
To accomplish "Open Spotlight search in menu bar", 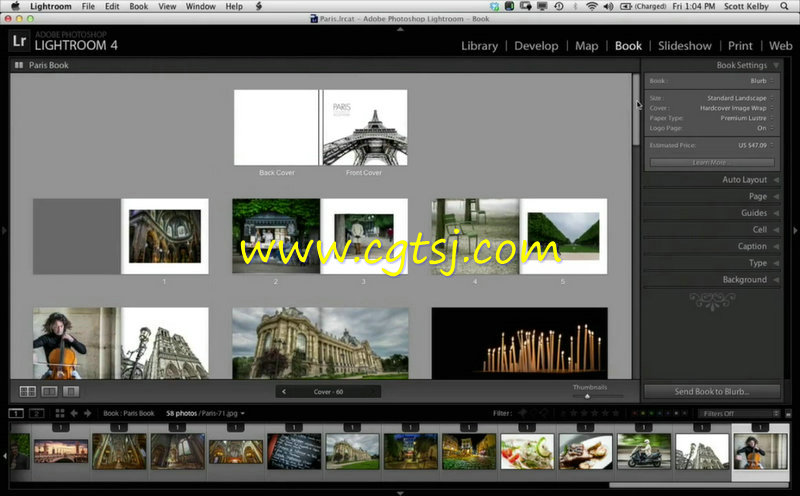I will click(784, 6).
